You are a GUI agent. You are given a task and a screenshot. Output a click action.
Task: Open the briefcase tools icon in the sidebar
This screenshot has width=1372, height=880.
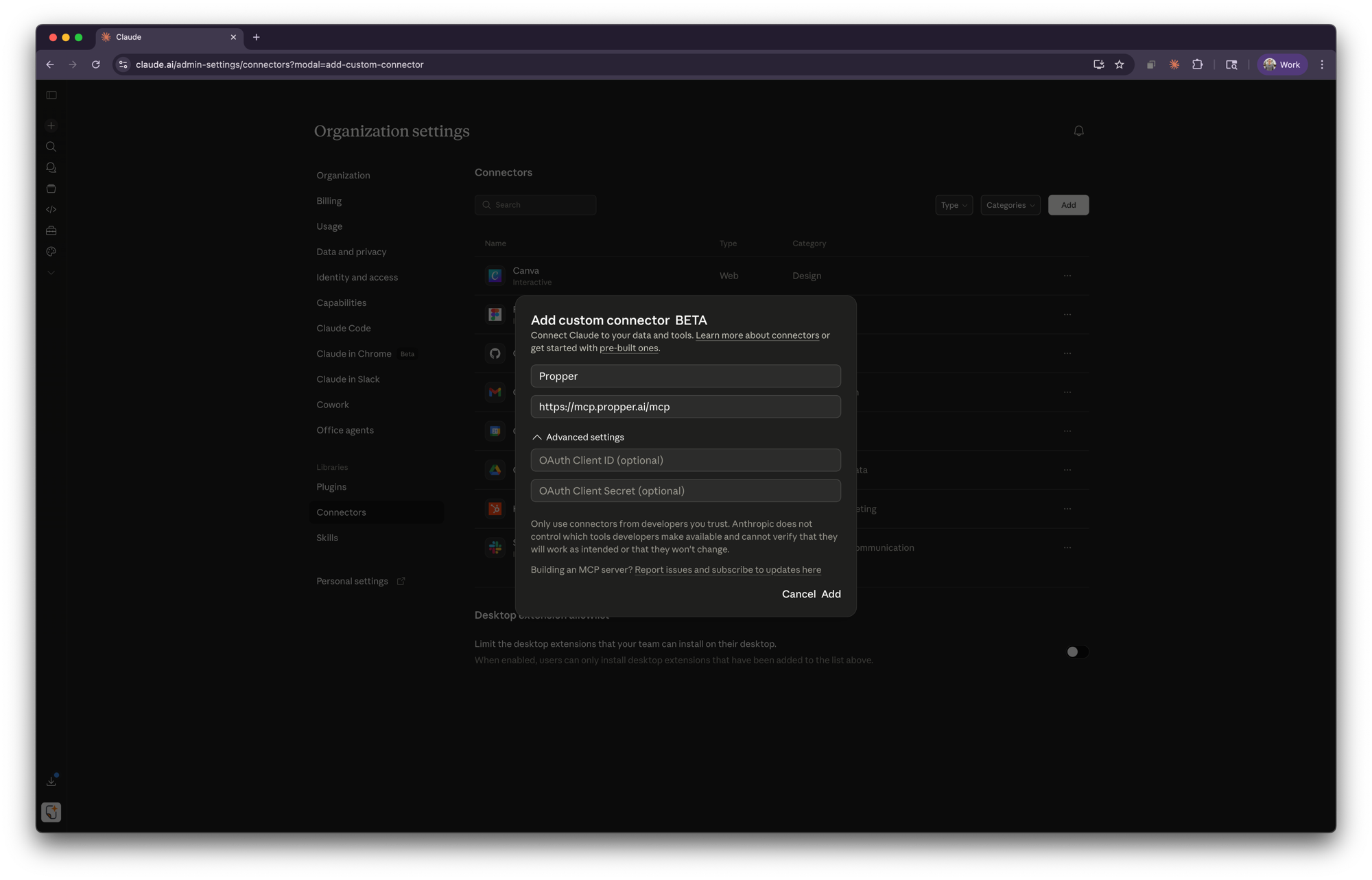coord(51,230)
